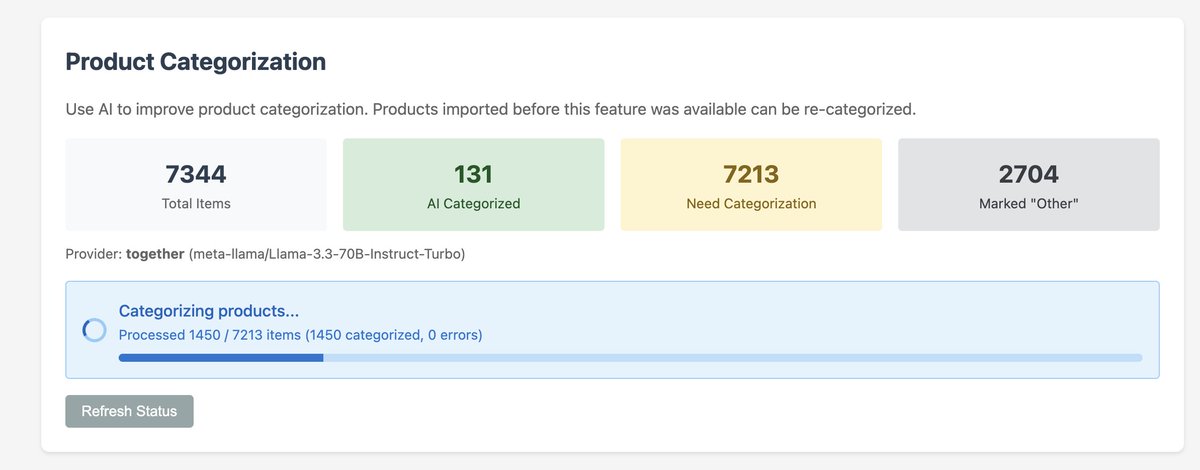This screenshot has width=1200, height=470.
Task: Click the "Need Categorization" label
Action: pos(751,204)
